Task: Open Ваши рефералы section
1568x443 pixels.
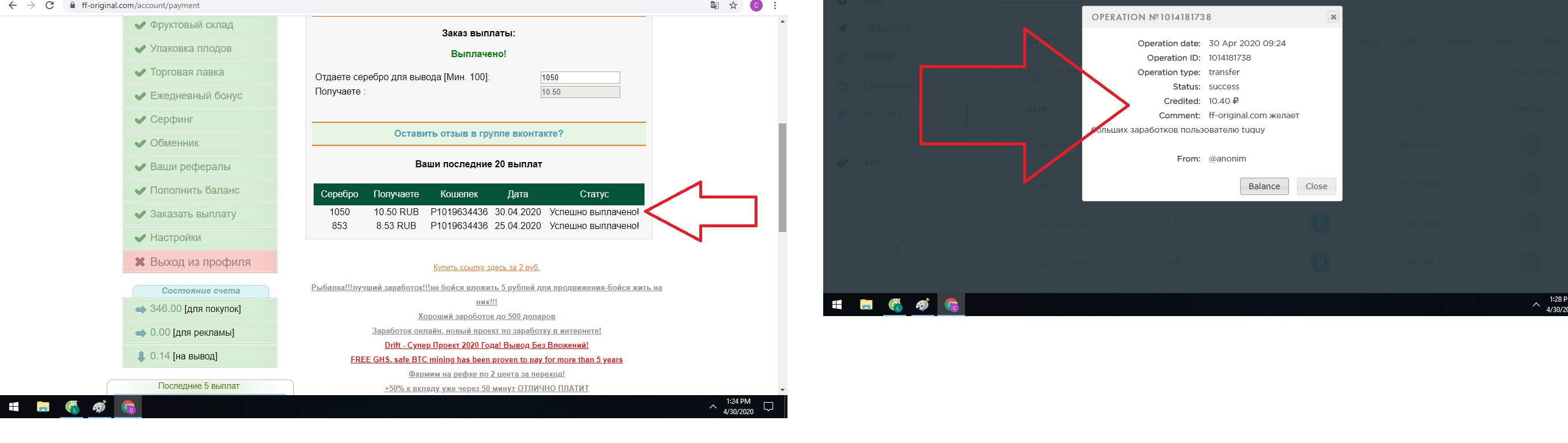Action: tap(200, 167)
